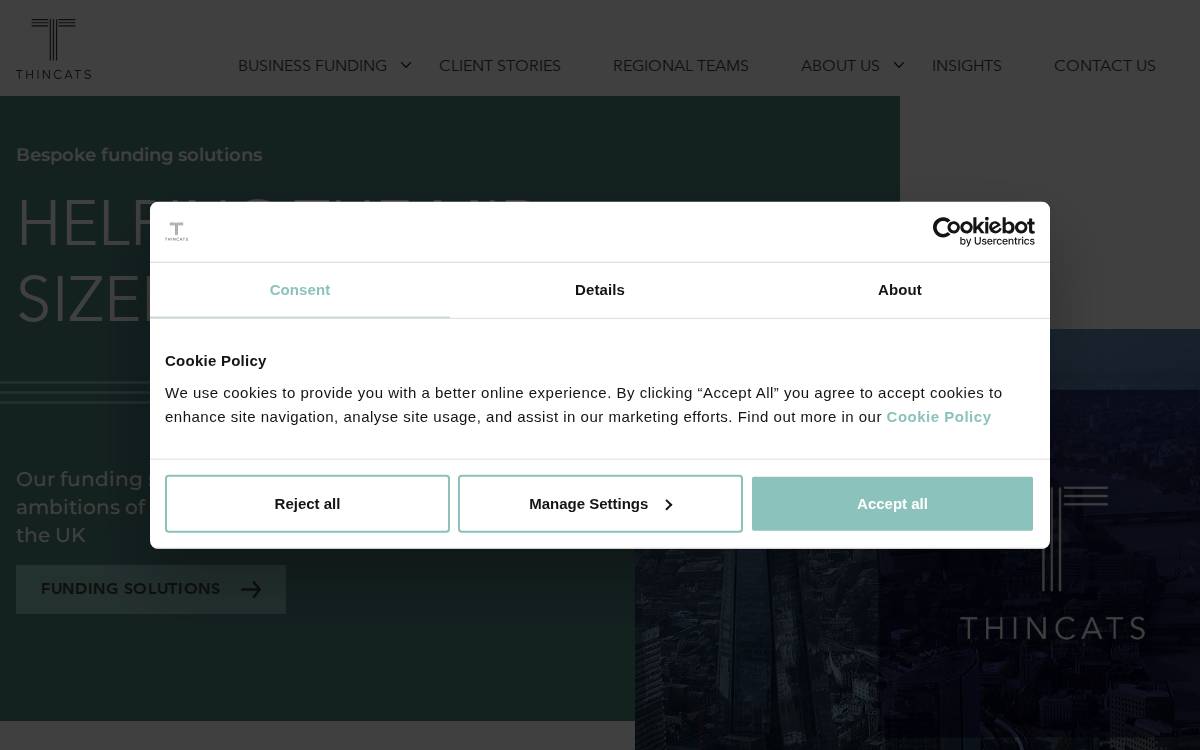Screen dimensions: 1200x750
Task: Open the Cookie Policy link
Action: pos(939,417)
